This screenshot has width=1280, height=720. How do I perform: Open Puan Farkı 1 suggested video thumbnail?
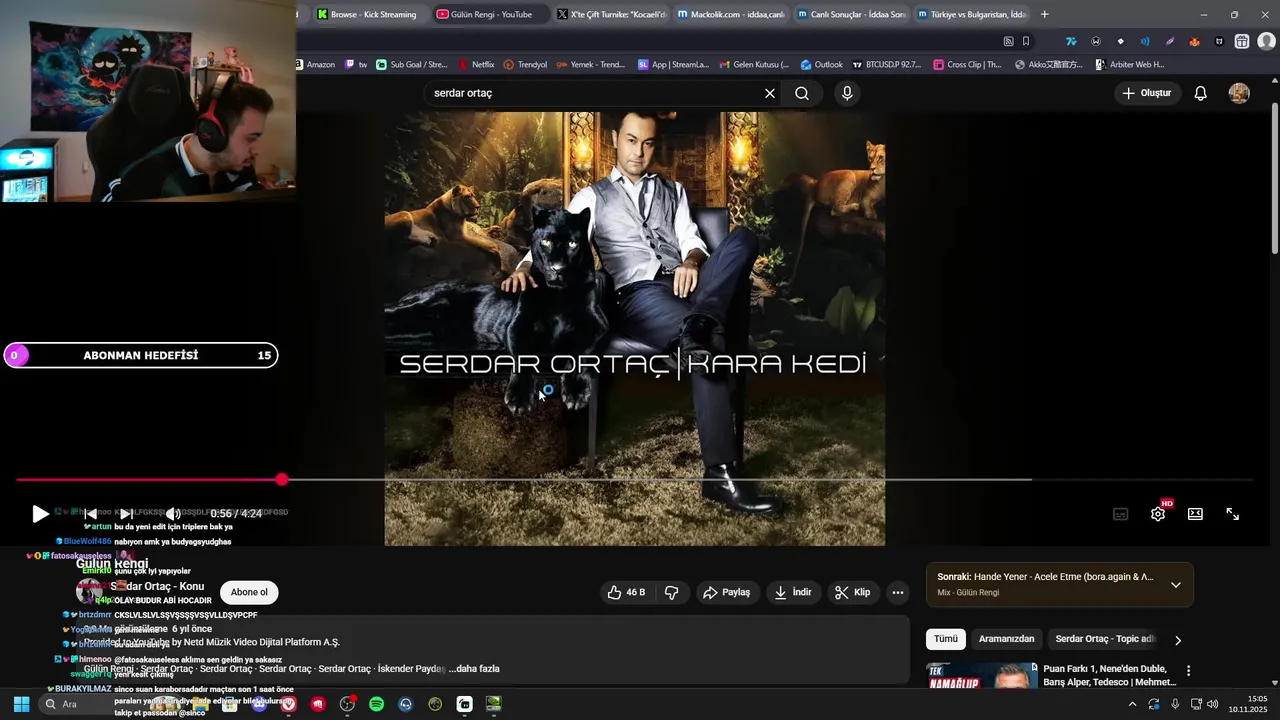(981, 675)
